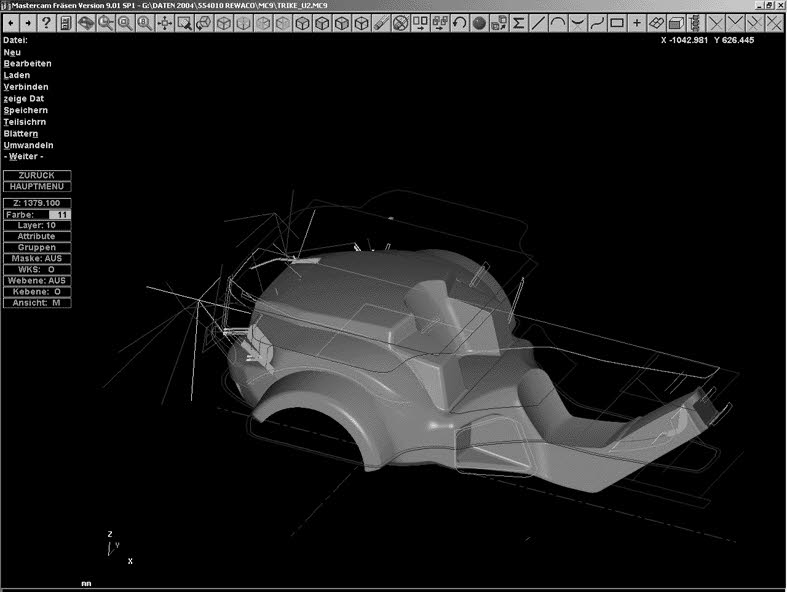
Task: Select Speichern from the Datei menu
Action: coord(26,110)
